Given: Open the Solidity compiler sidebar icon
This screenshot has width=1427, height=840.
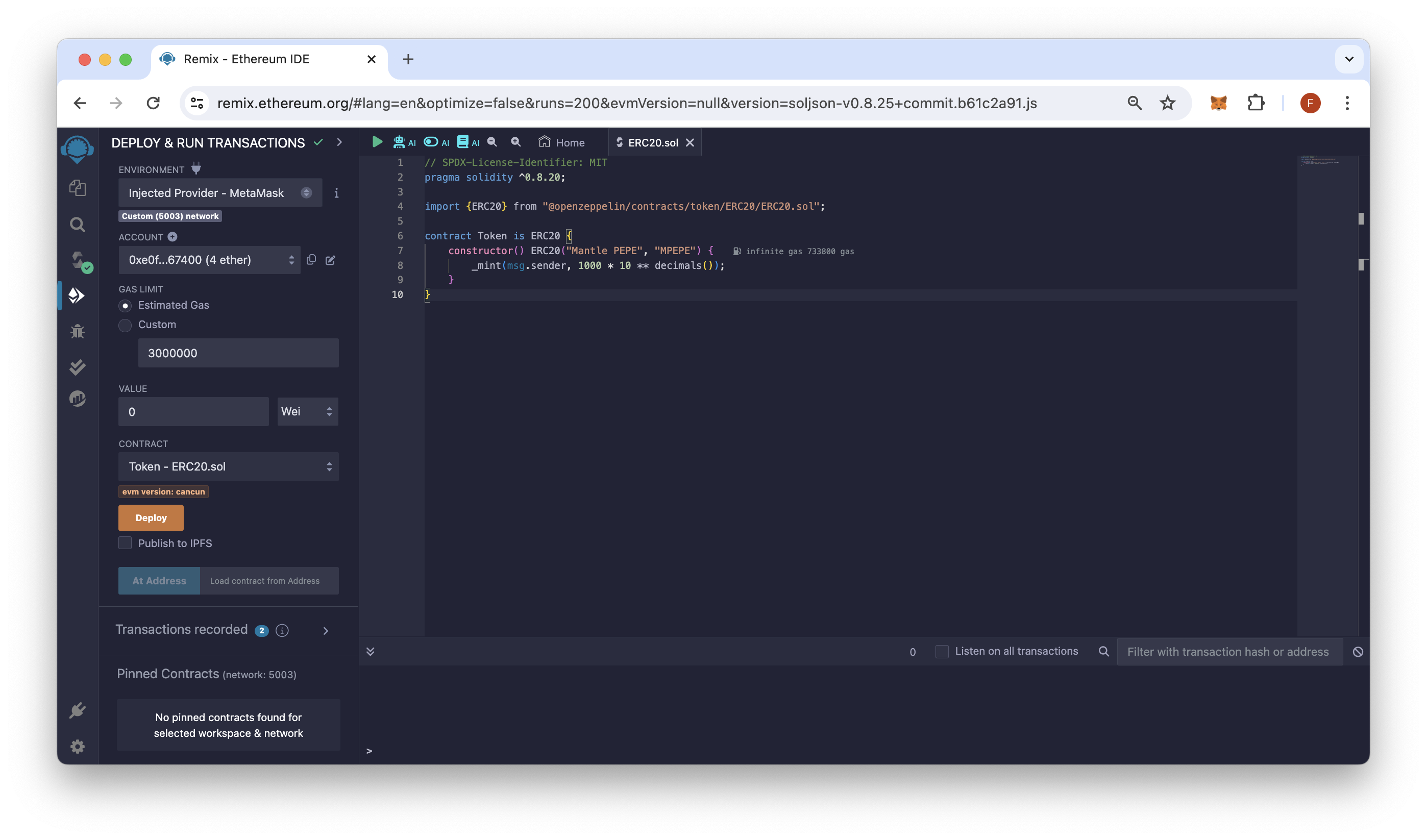Looking at the screenshot, I should tap(78, 260).
